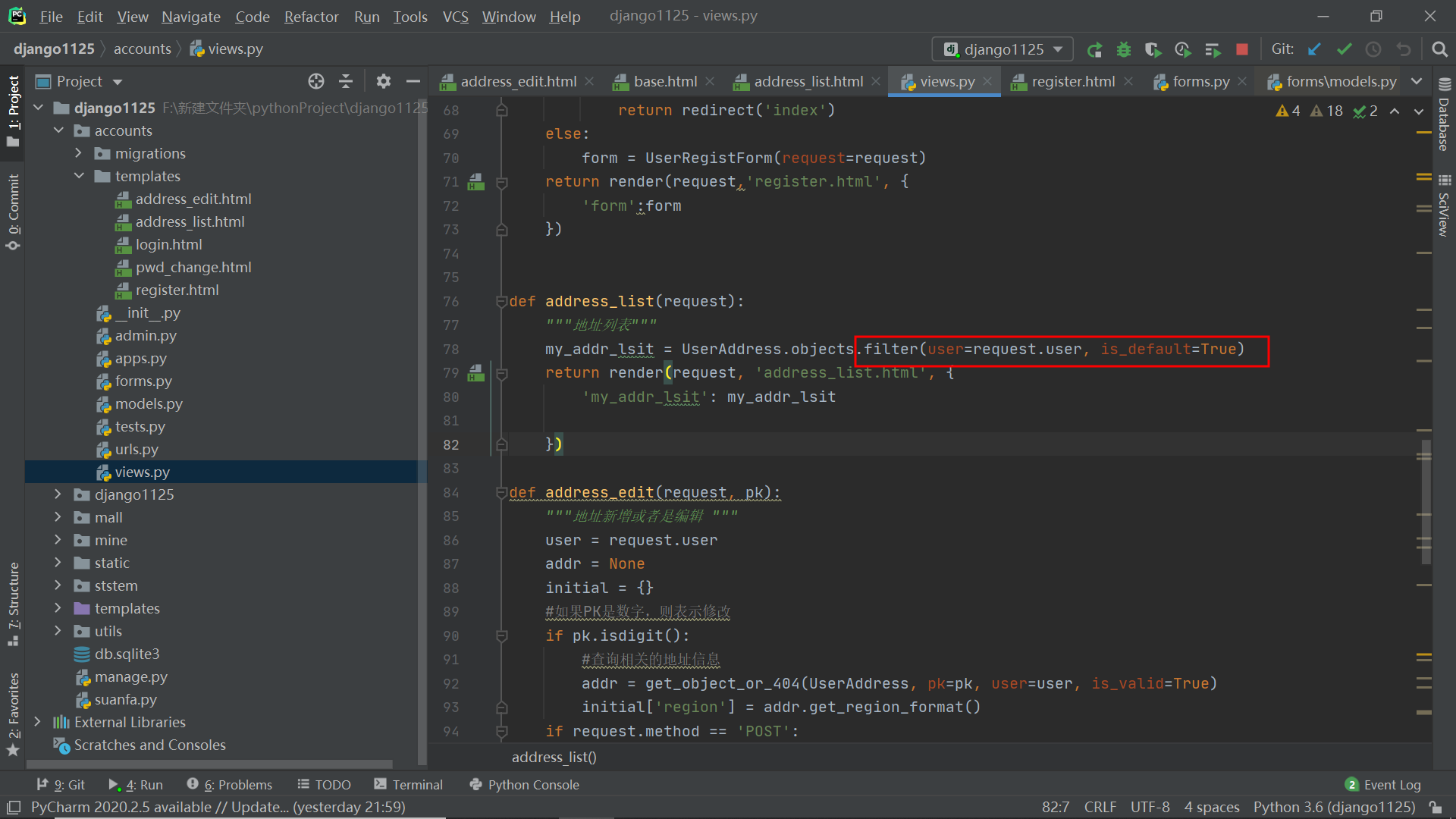Change Python 3.6 interpreter in status bar

[x=1334, y=807]
